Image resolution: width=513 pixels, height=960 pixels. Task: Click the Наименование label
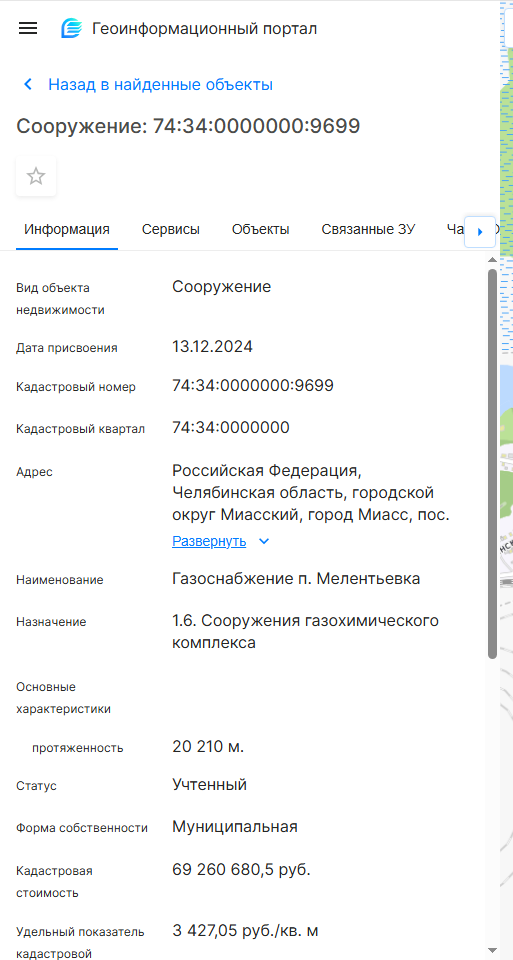[x=60, y=580]
